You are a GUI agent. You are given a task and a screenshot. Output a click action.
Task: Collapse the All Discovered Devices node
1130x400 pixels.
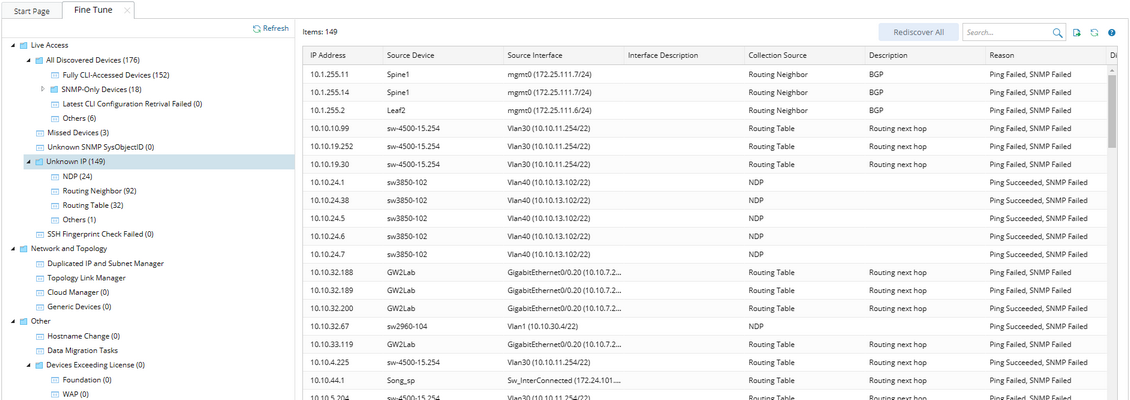coord(28,60)
